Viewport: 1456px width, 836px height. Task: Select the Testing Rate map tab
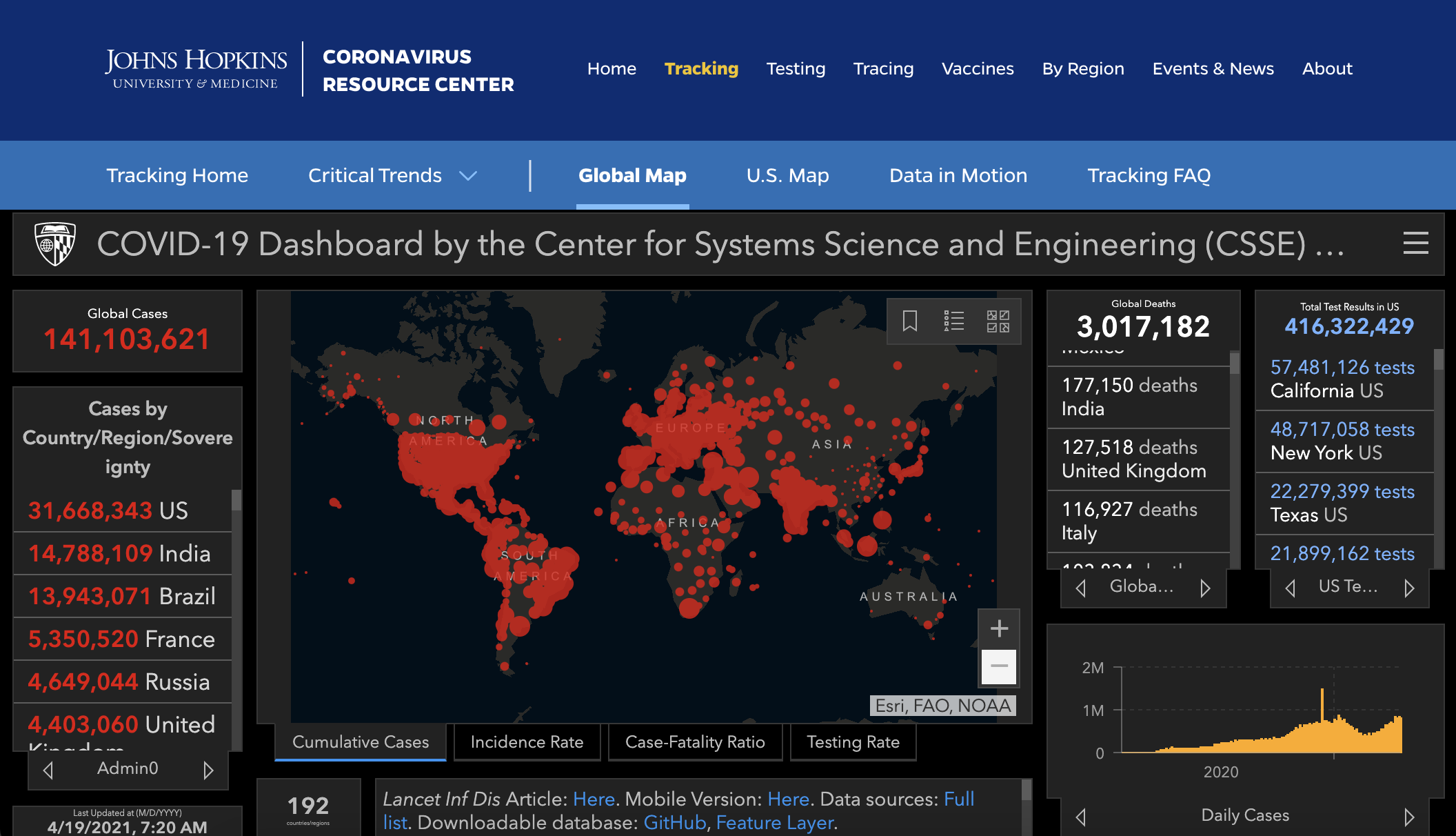(853, 742)
